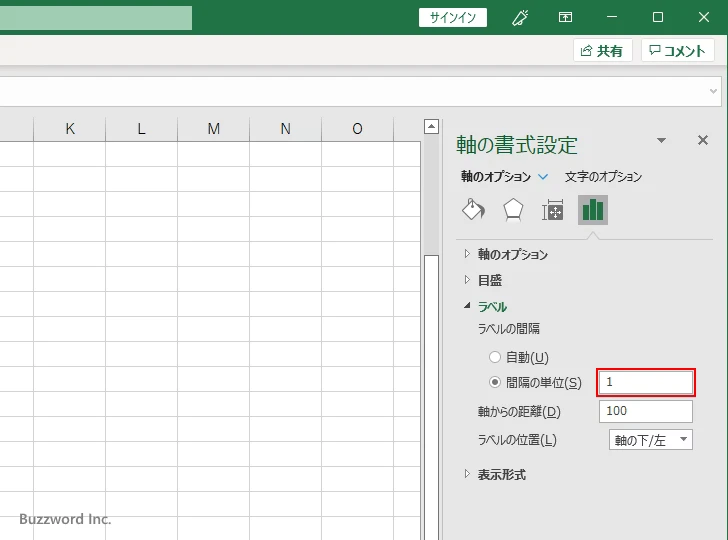Open the Effects pentagon icon tab
The width and height of the screenshot is (728, 540).
pos(513,210)
